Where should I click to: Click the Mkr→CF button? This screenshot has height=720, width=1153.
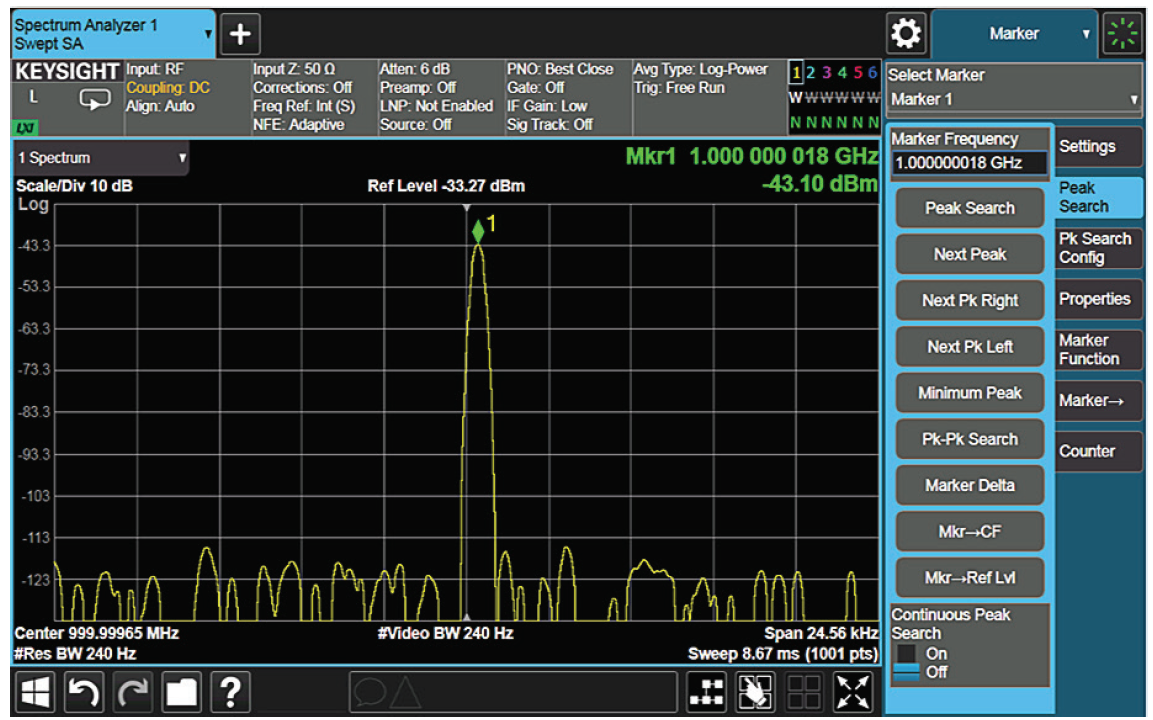click(969, 532)
